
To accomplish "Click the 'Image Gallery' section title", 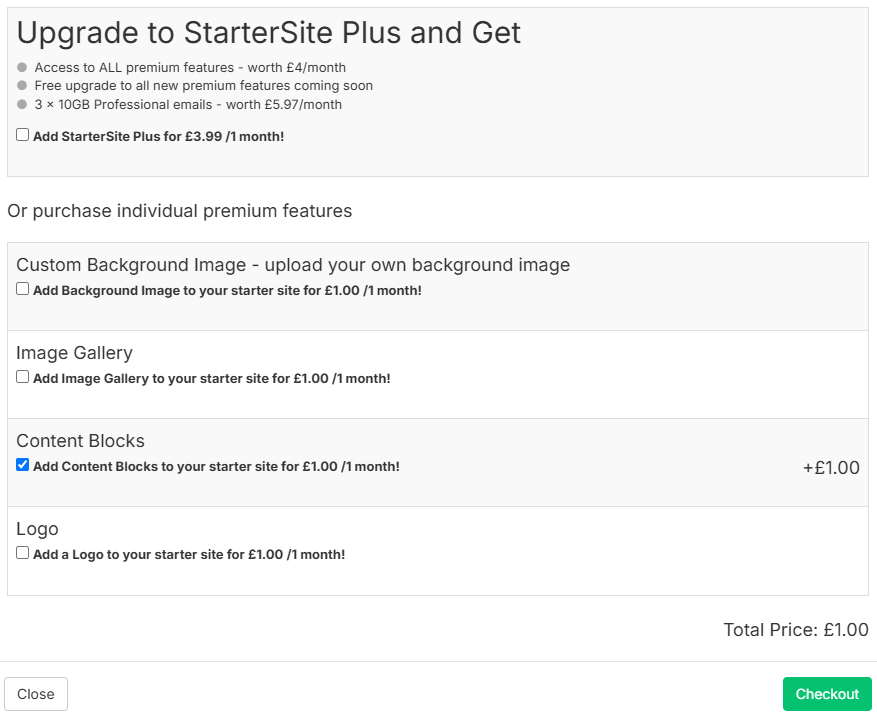I will (74, 353).
